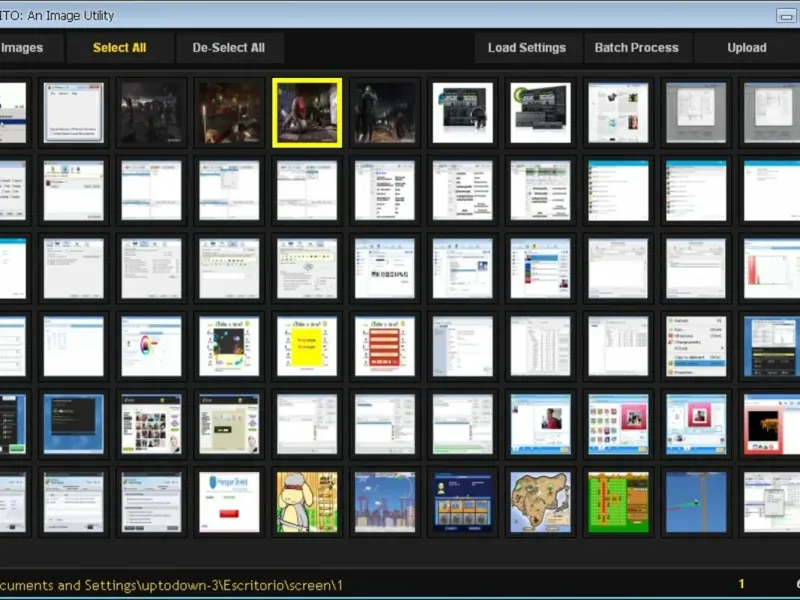This screenshot has height=600, width=800.
Task: Select the blue desktop with dark window thumbnail
Action: 73,424
